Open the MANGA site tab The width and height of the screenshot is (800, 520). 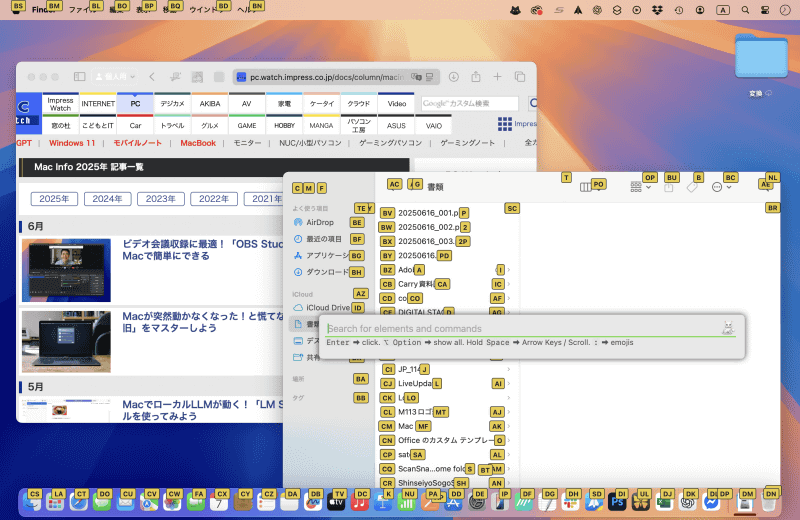pyautogui.click(x=321, y=125)
